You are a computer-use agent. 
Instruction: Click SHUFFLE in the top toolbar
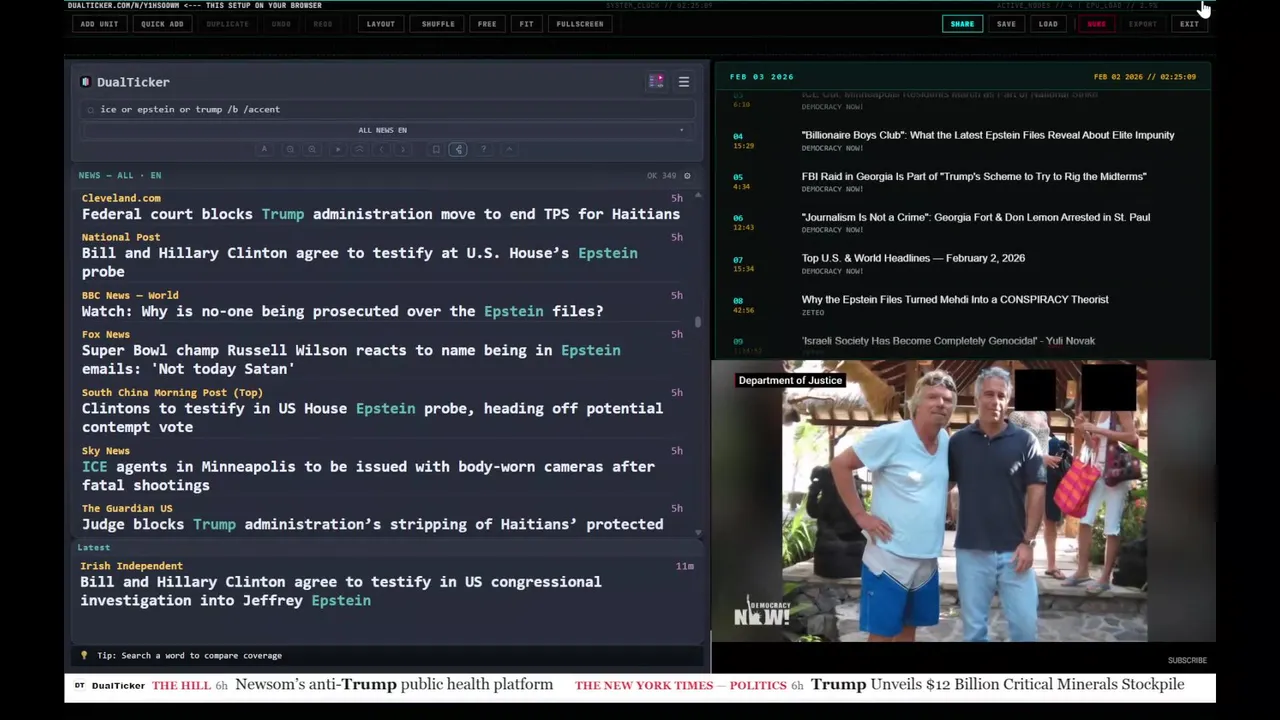438,24
